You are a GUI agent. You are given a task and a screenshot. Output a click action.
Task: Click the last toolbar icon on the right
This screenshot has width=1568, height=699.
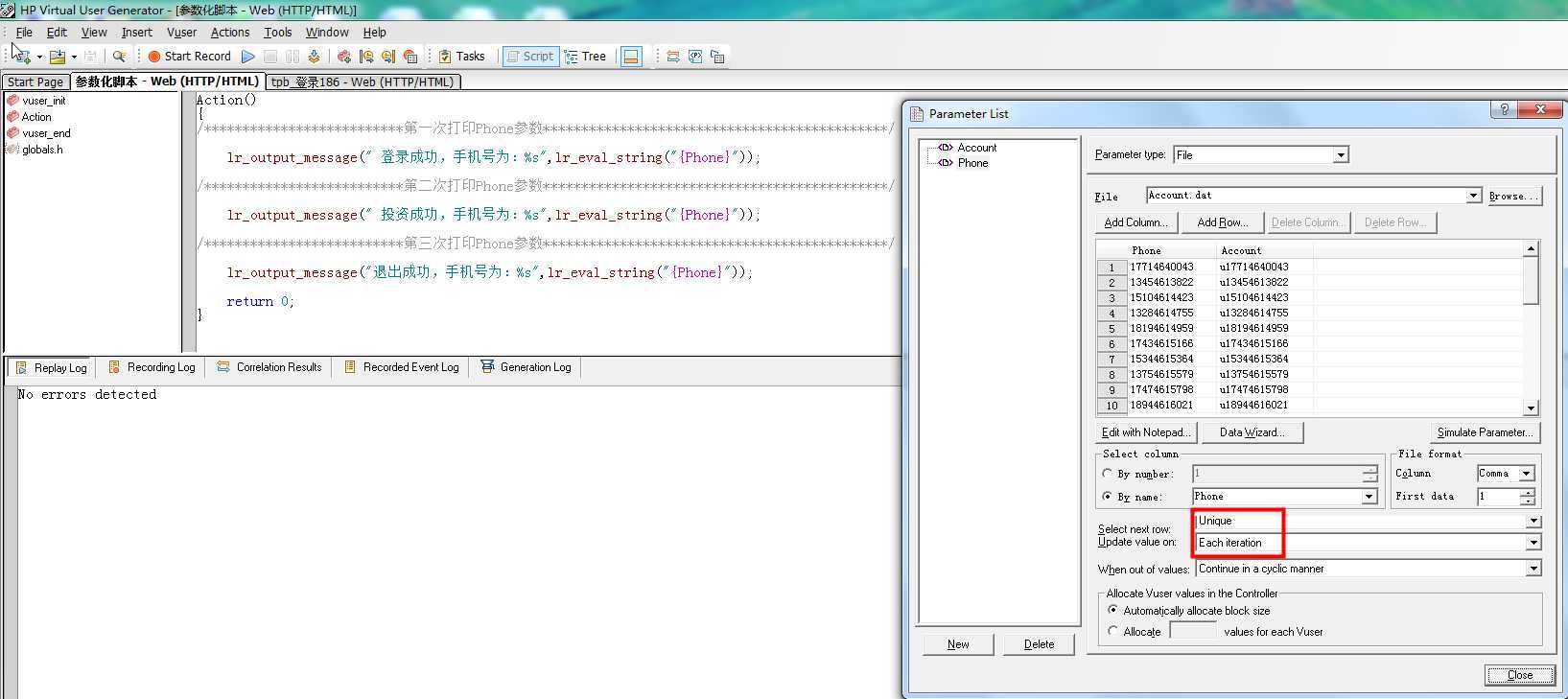pos(717,57)
